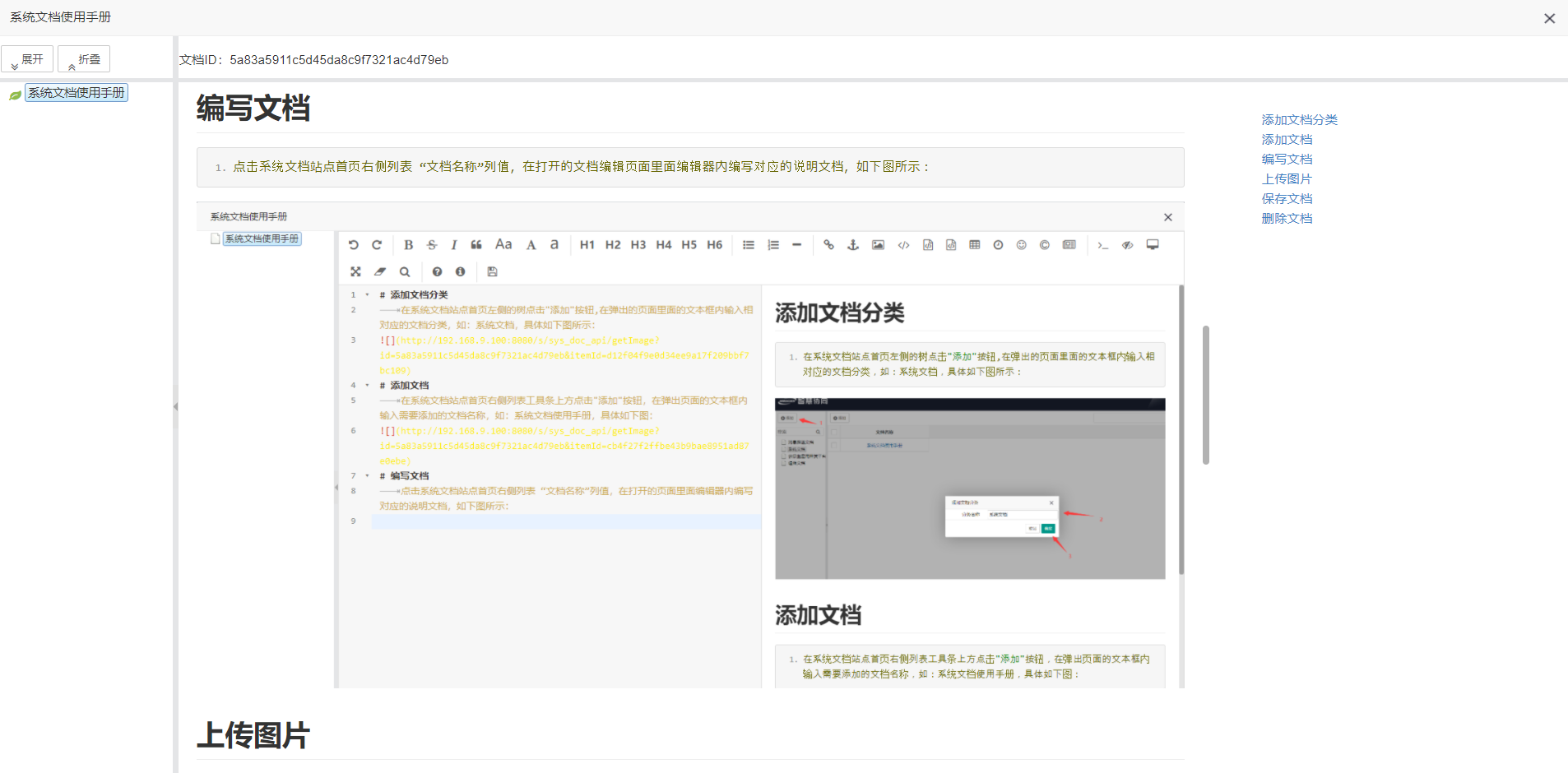Close the embedded 系统文档使用手册 editor dialog
The height and width of the screenshot is (773, 1568).
(1168, 217)
